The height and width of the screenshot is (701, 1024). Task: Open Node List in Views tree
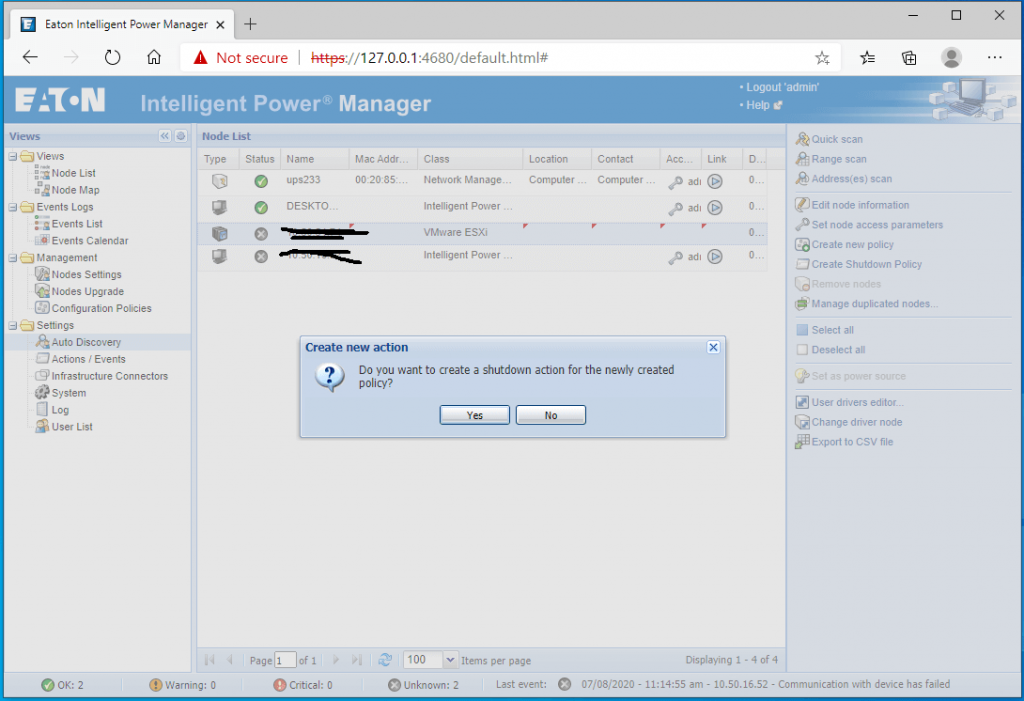click(73, 173)
